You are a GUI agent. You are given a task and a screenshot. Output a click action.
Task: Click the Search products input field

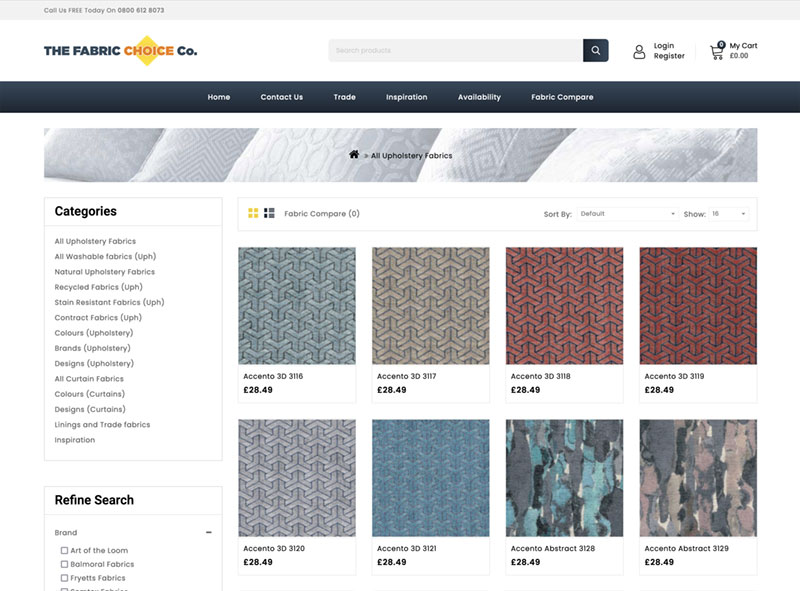456,51
